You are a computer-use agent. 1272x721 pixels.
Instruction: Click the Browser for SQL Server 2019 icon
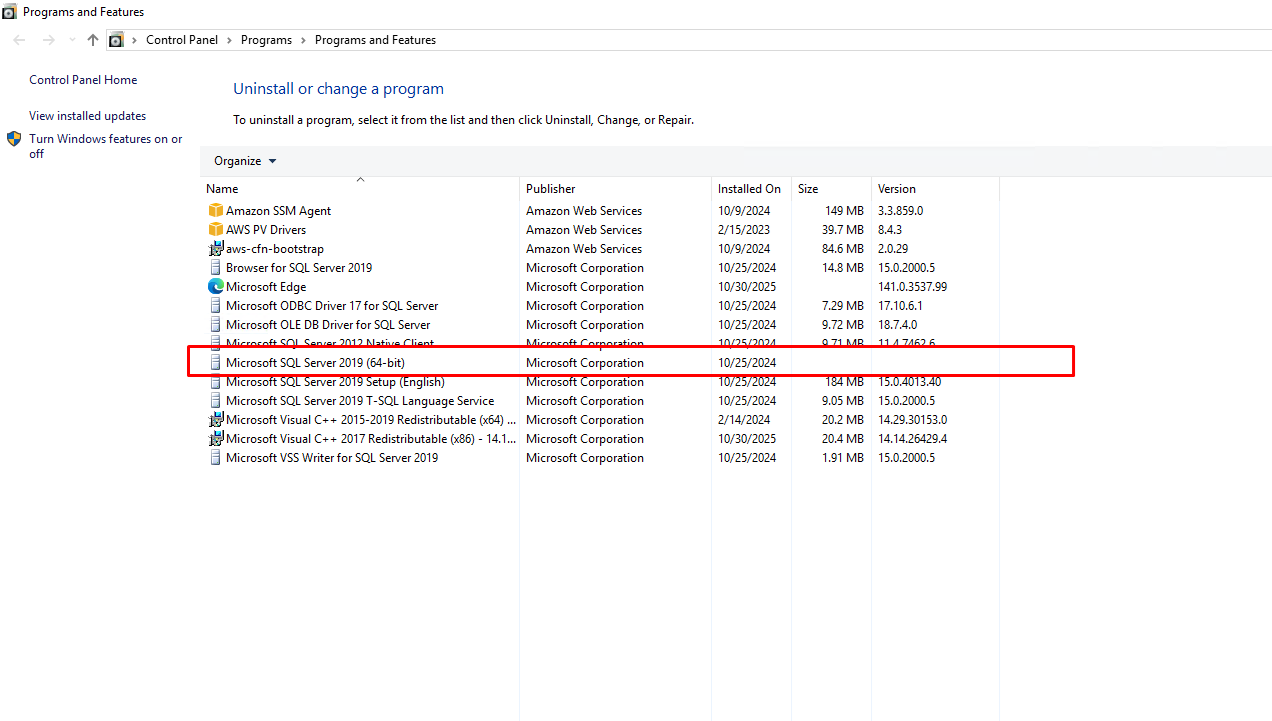(x=215, y=268)
